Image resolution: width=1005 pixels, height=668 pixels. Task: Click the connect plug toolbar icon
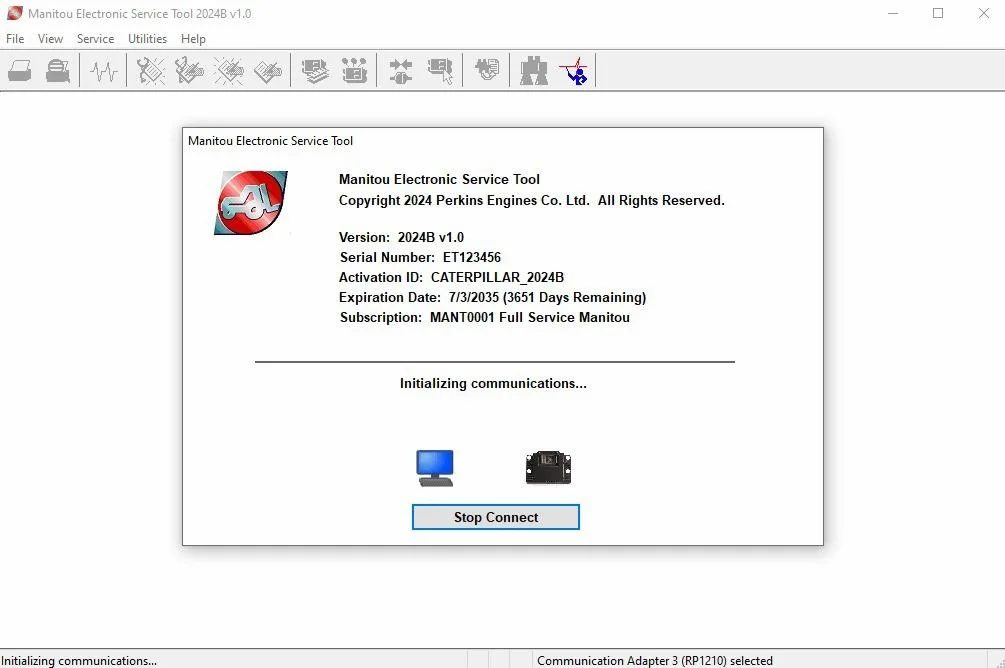point(399,70)
